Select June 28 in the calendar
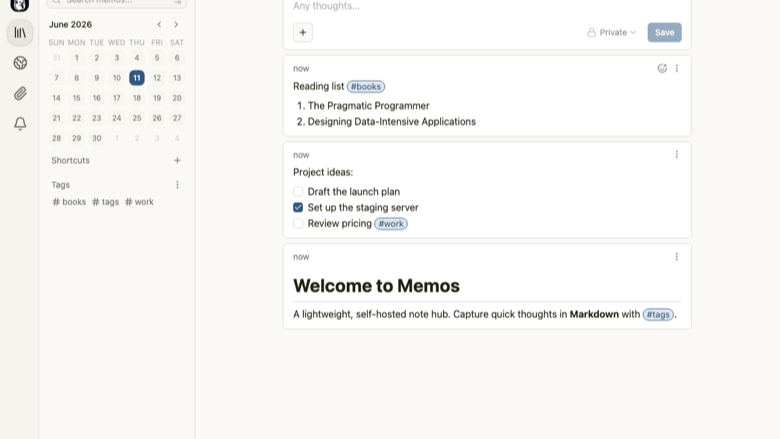This screenshot has width=780, height=439. click(56, 138)
